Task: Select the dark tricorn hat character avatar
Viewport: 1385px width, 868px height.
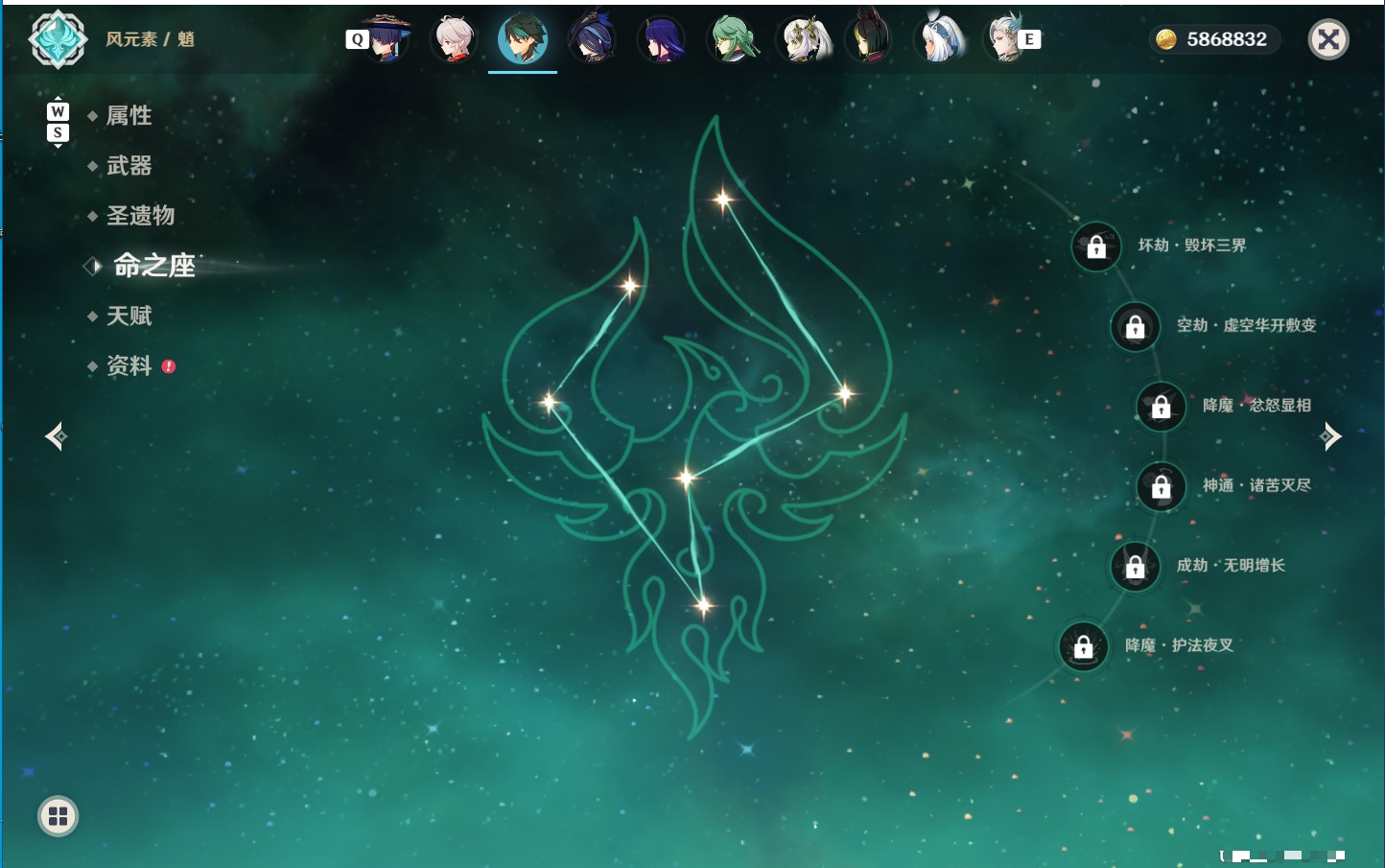Action: (x=592, y=39)
